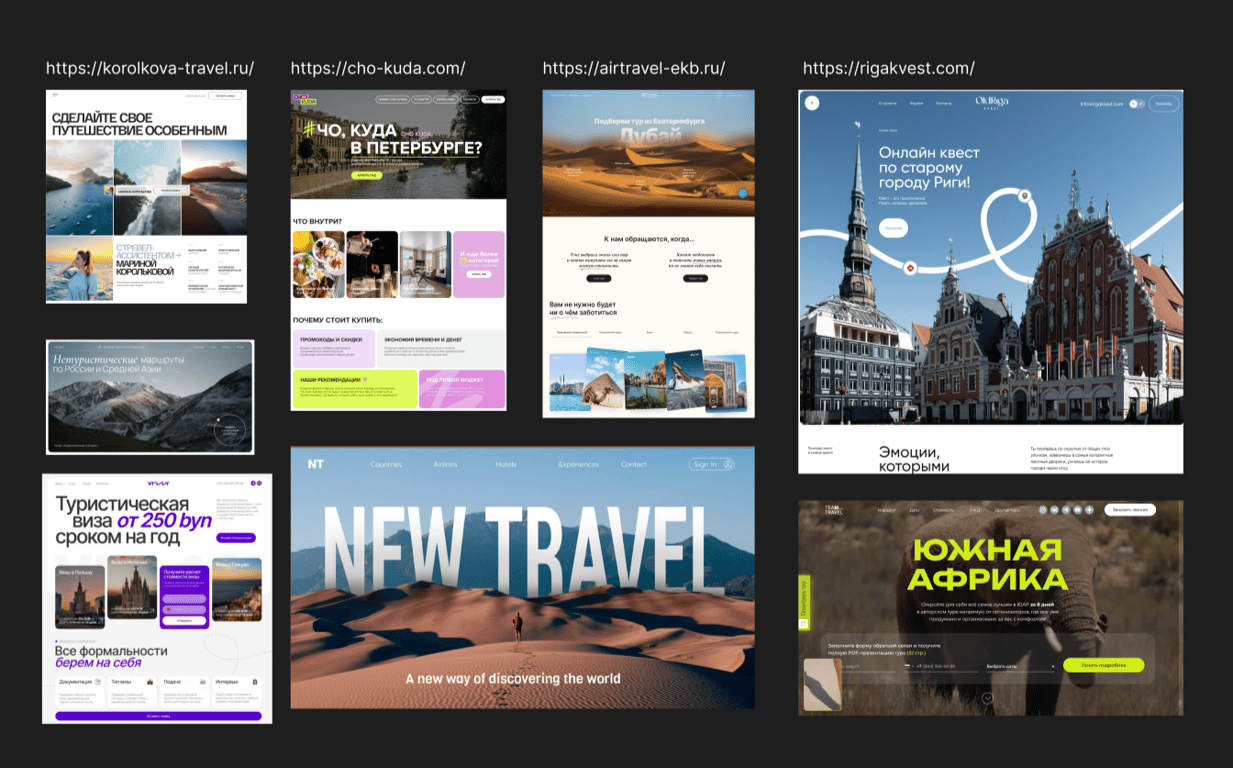Open the country flag selector in phone field
This screenshot has width=1233, height=768.
(x=908, y=666)
